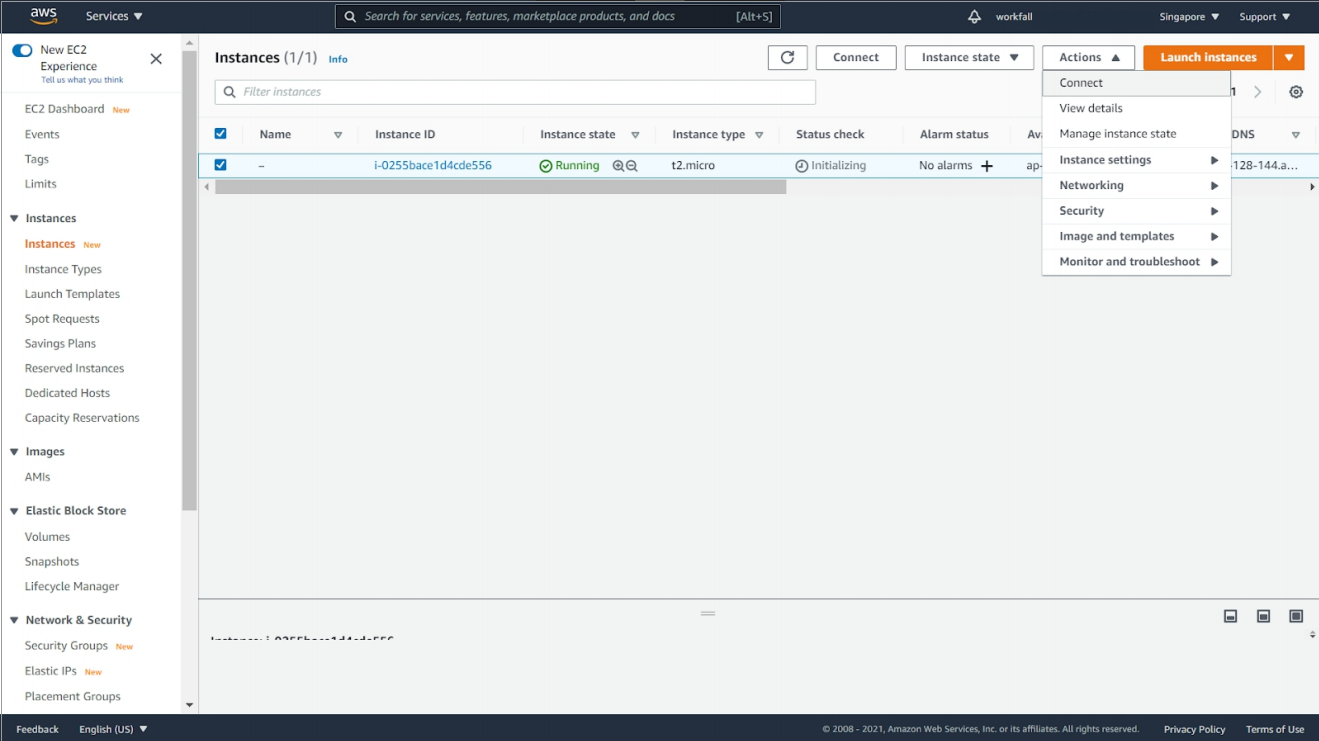Focus the top AWS services search box
This screenshot has height=741, width=1319.
(558, 17)
